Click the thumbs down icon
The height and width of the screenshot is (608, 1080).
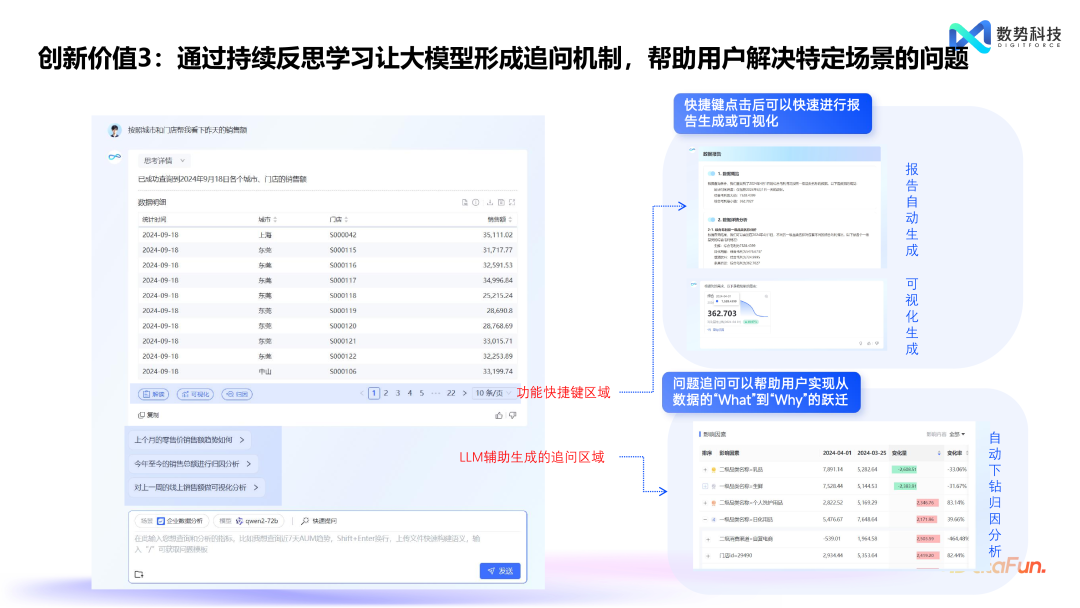(x=512, y=415)
